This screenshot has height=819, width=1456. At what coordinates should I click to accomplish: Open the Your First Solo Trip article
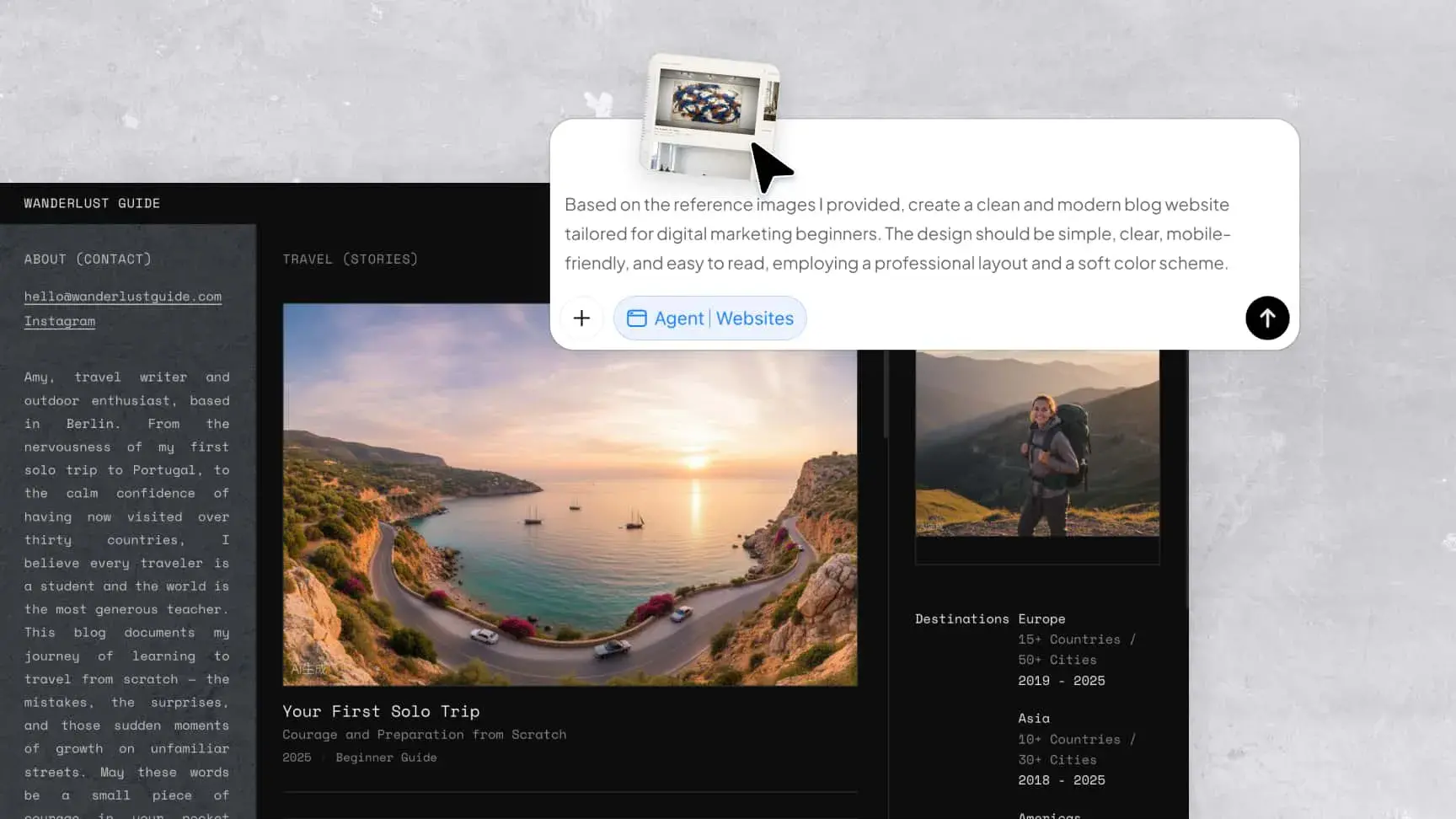[381, 711]
